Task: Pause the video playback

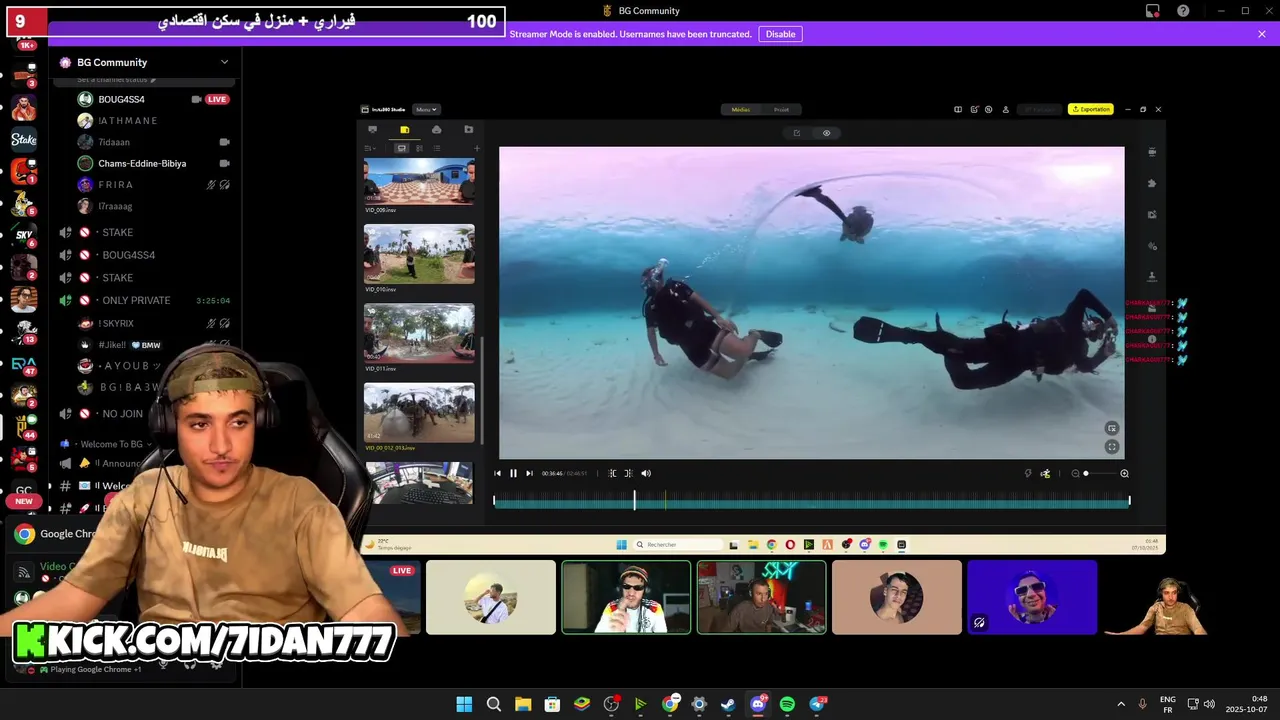Action: (513, 473)
